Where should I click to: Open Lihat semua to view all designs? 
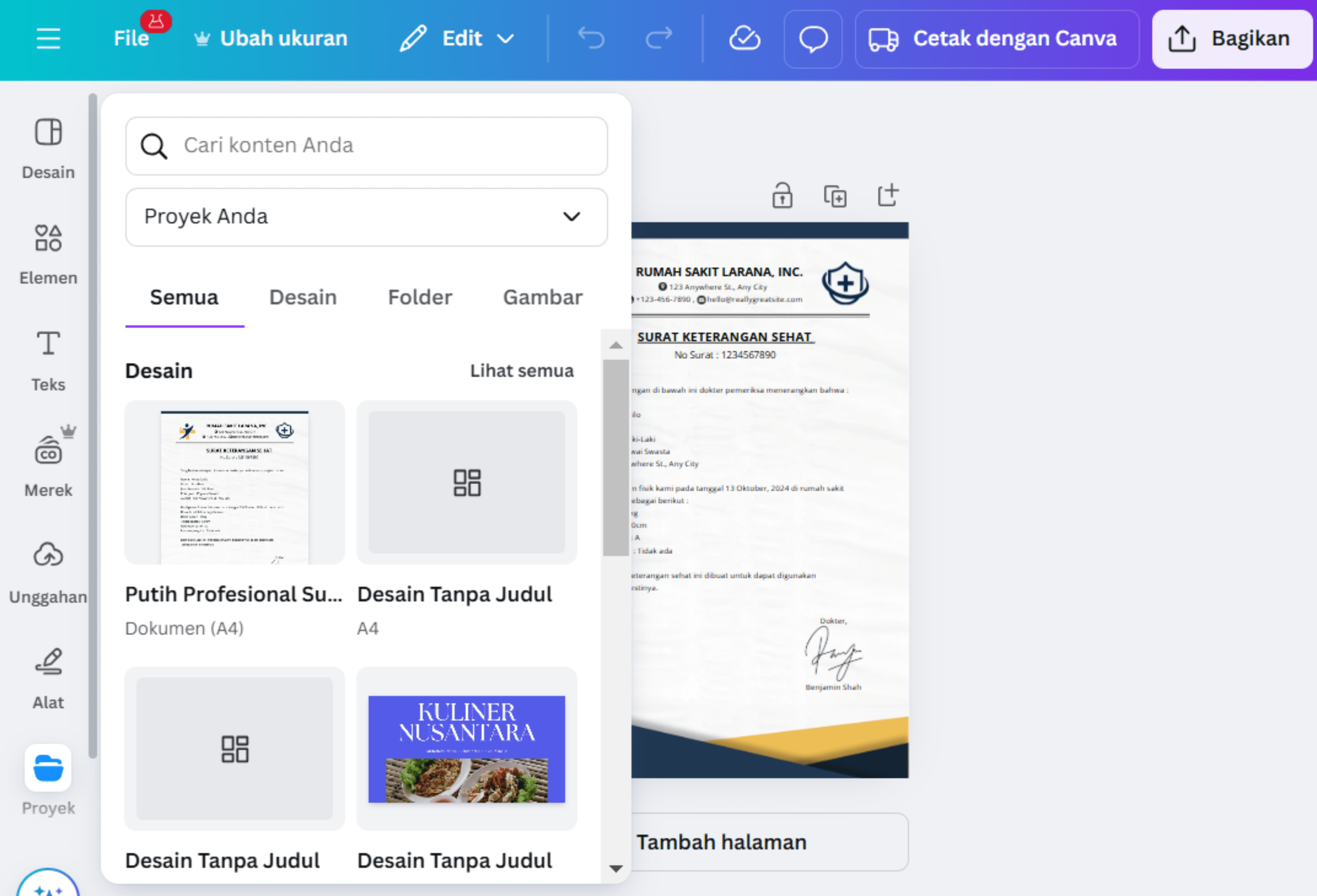pyautogui.click(x=521, y=370)
